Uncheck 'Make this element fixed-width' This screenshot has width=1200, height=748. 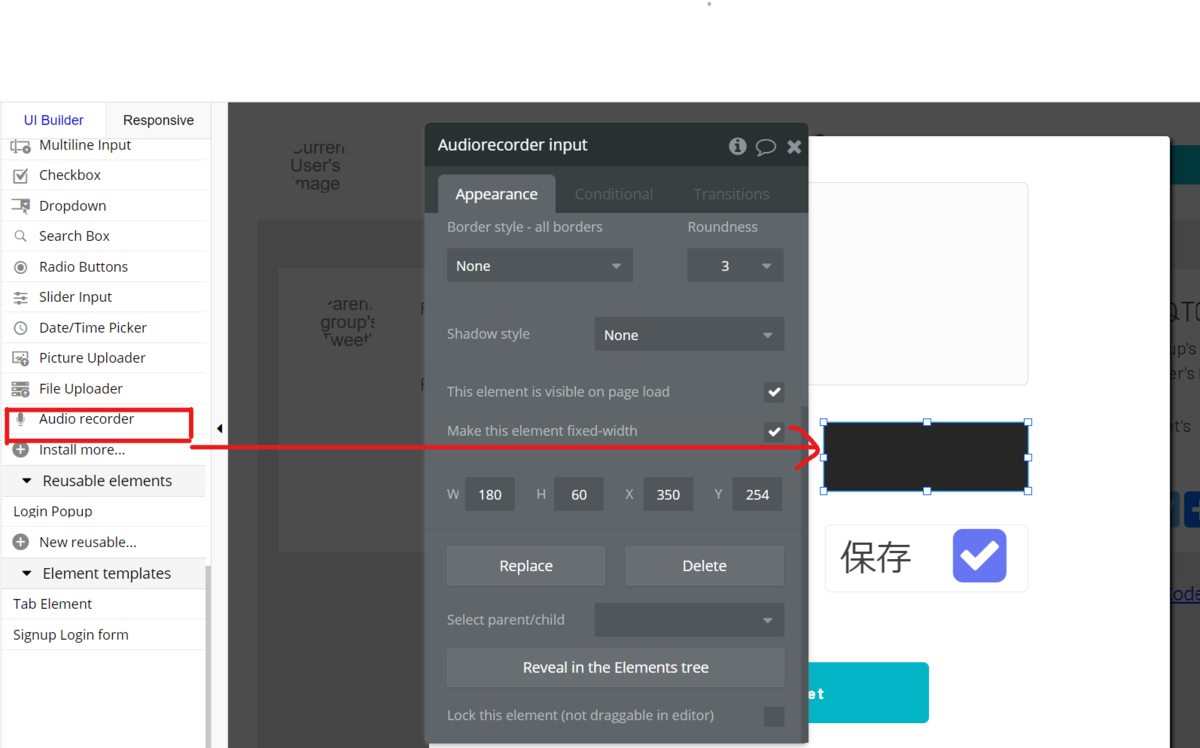774,431
